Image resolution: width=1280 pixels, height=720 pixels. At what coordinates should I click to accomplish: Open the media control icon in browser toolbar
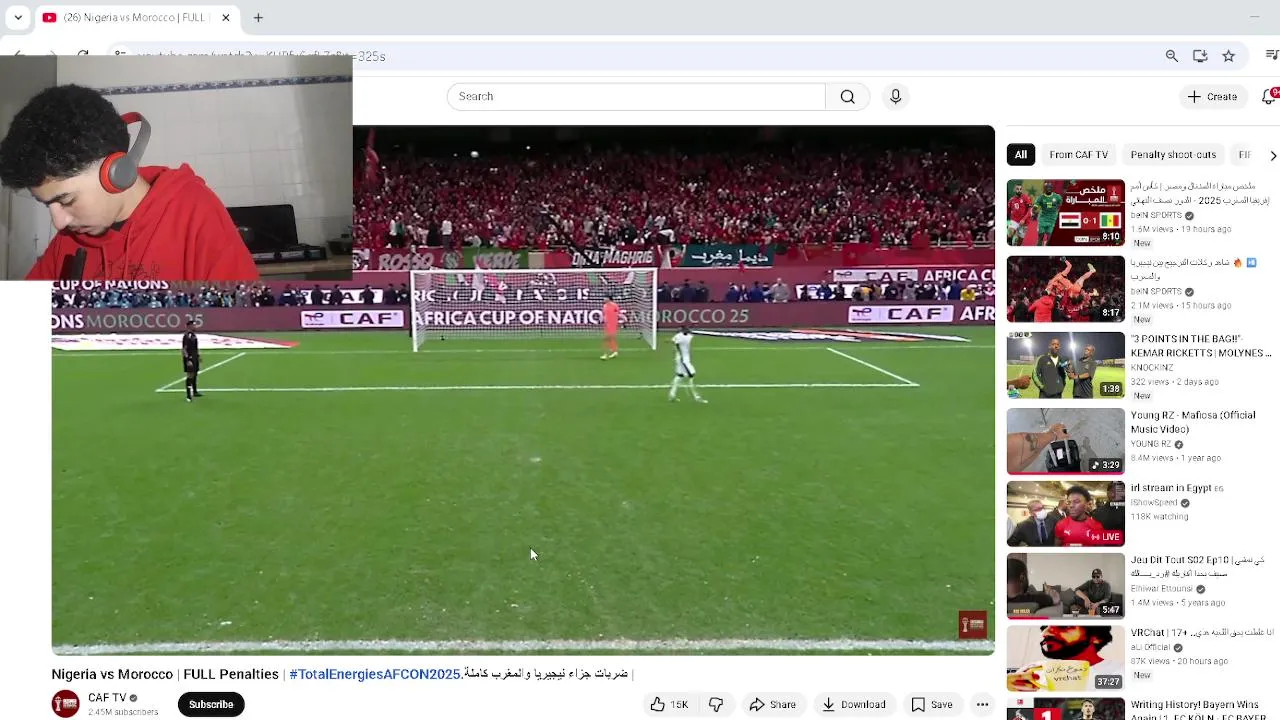1271,56
